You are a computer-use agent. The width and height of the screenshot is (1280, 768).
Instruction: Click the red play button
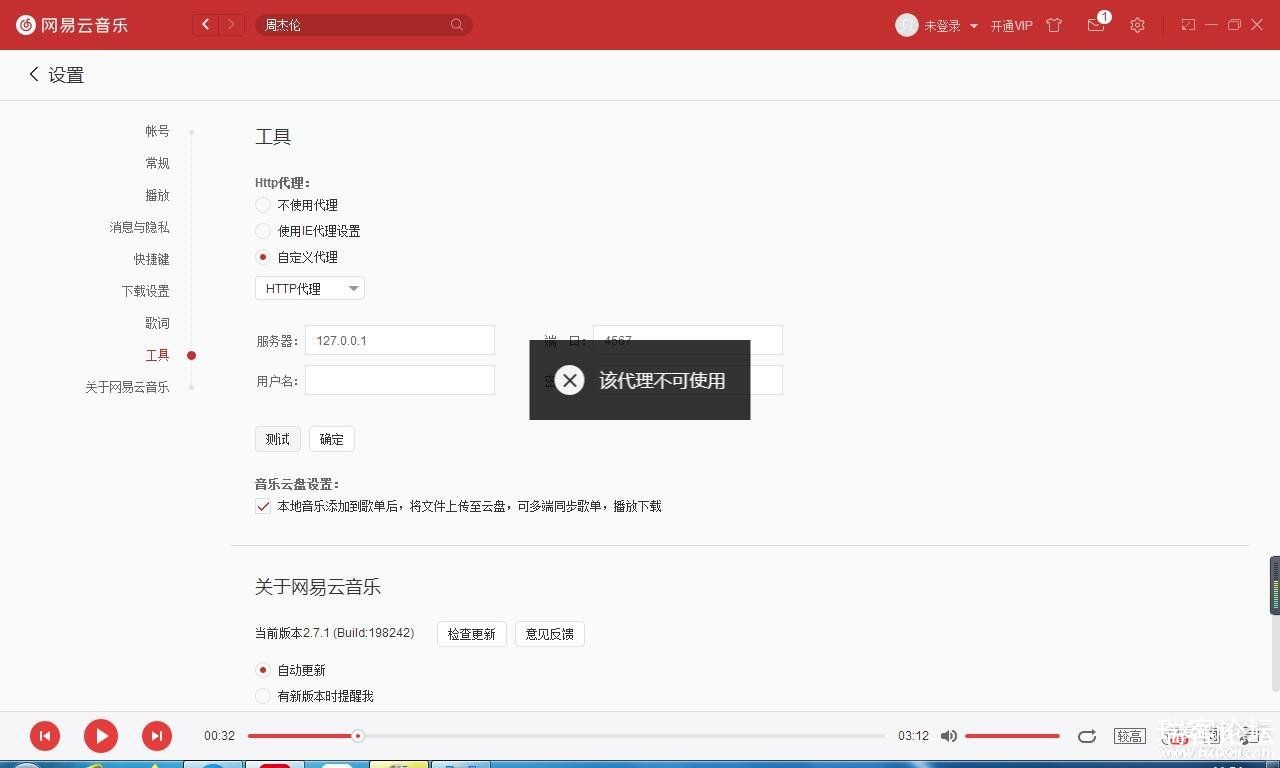(x=100, y=736)
